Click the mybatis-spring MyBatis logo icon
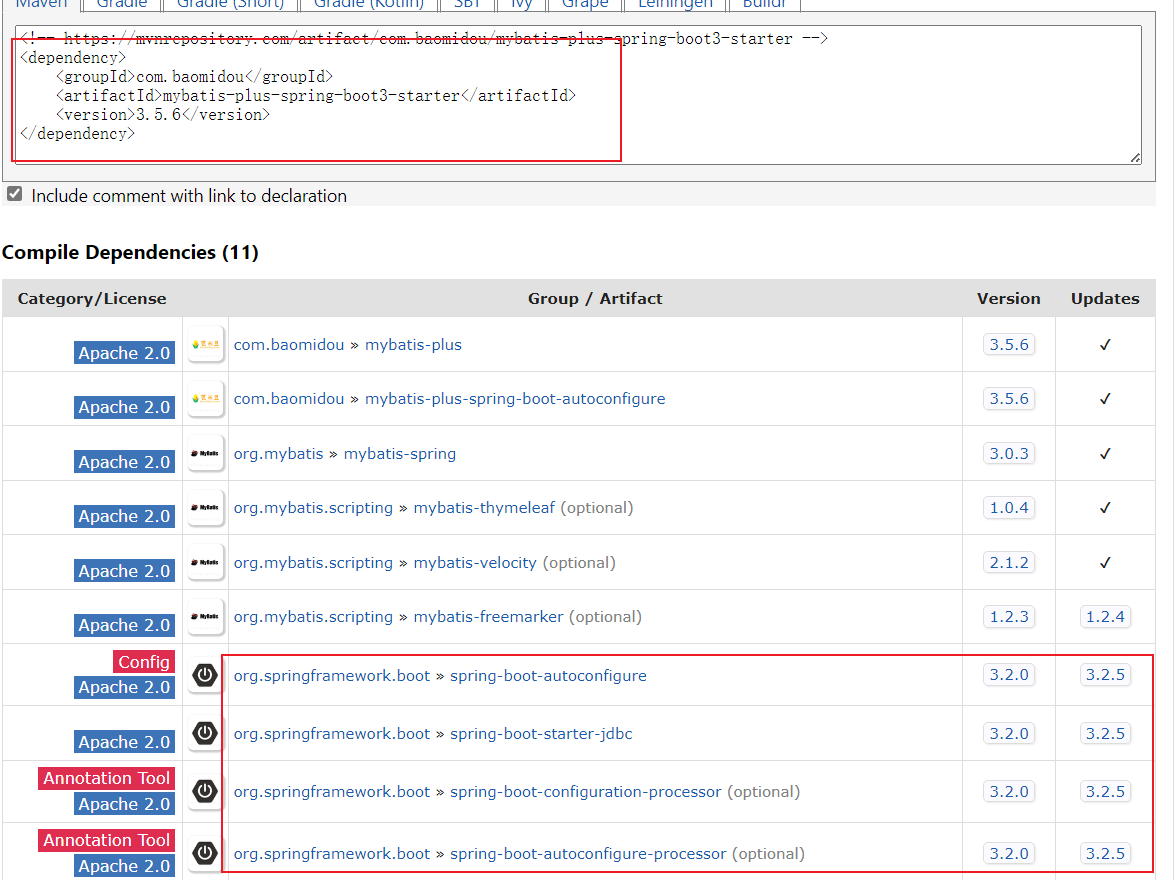Image resolution: width=1175 pixels, height=880 pixels. (205, 453)
